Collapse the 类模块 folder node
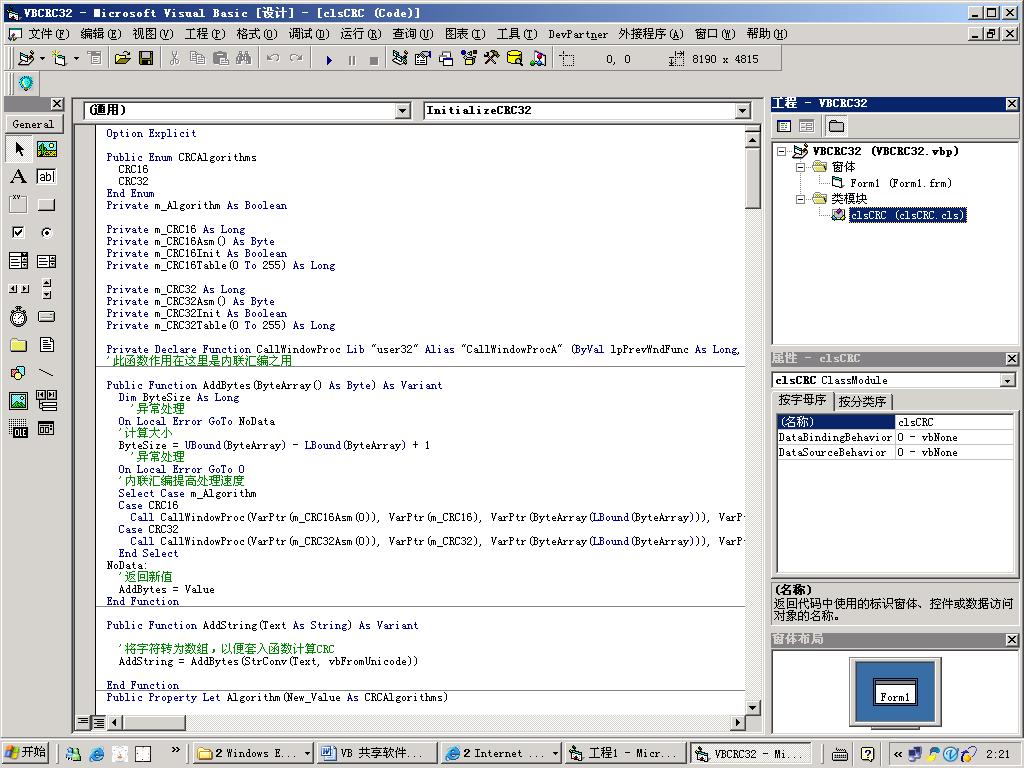Screen dimensions: 1024x768 (800, 199)
